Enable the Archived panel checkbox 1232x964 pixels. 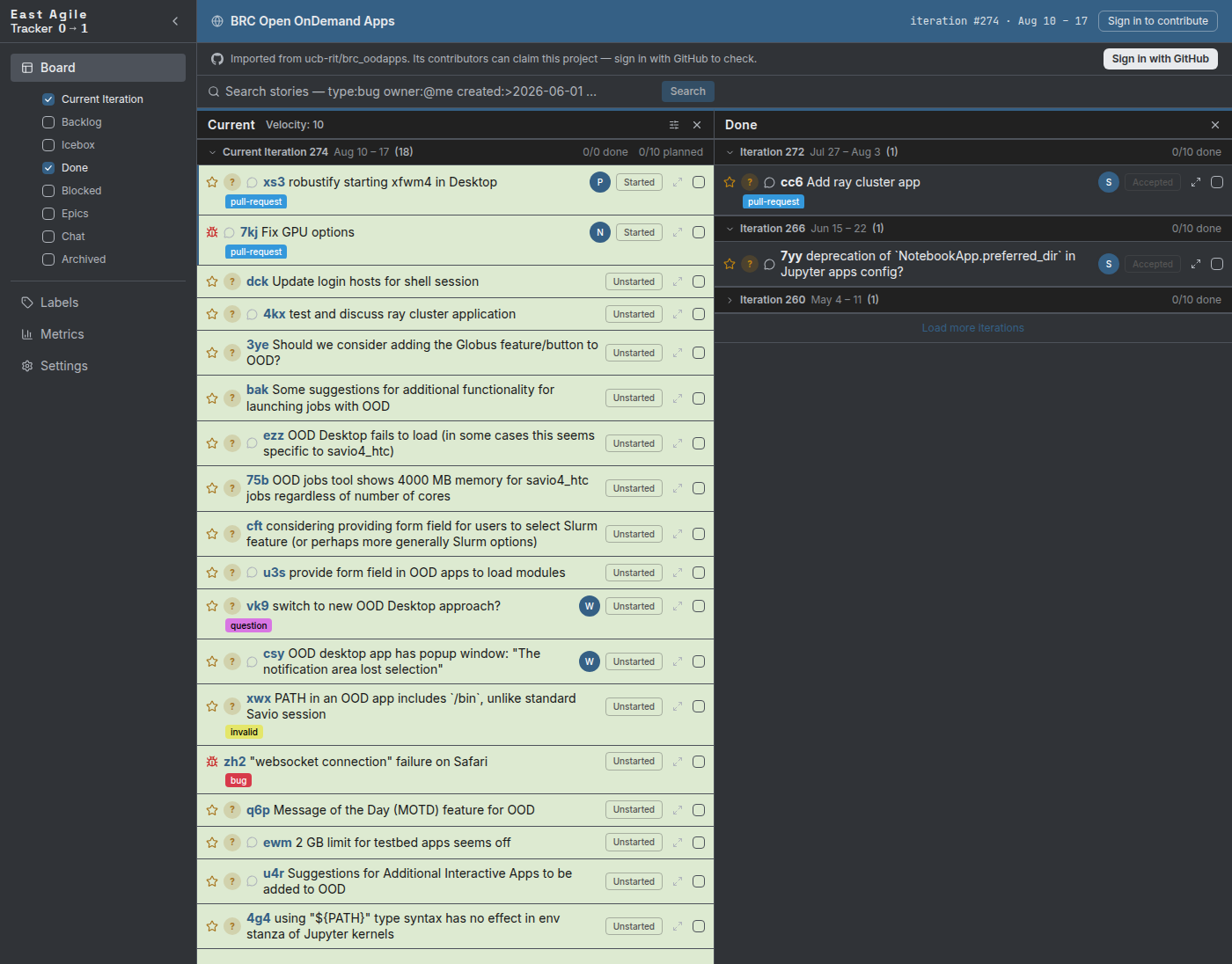48,259
